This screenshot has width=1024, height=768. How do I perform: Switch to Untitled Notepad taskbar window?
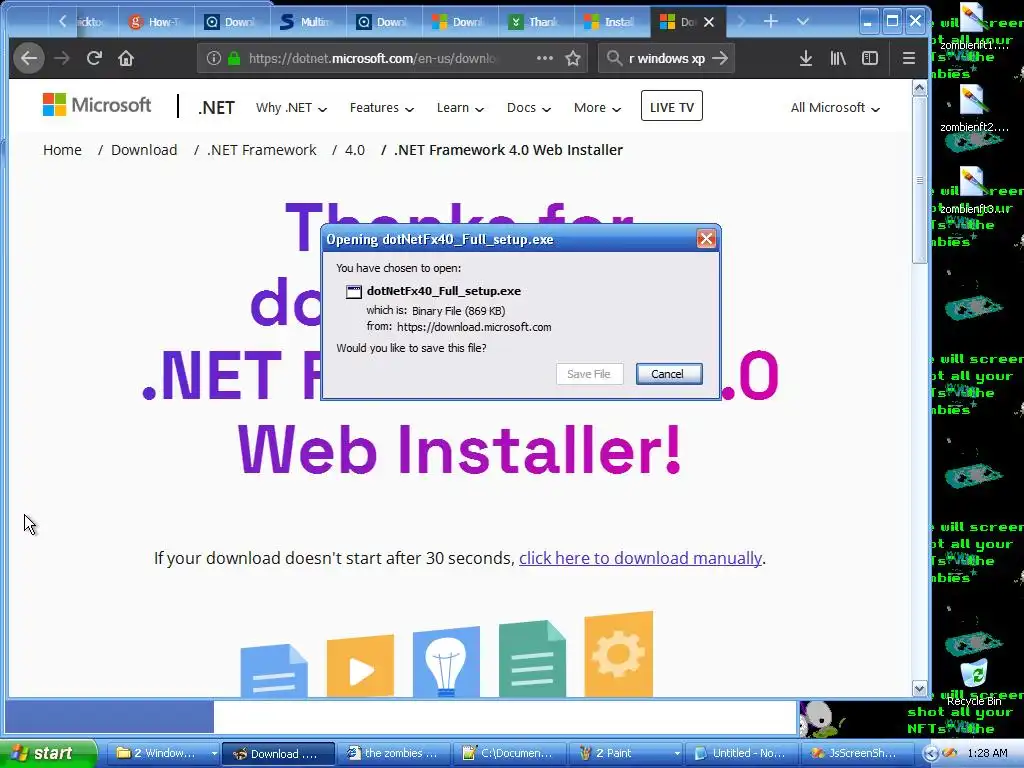click(741, 754)
